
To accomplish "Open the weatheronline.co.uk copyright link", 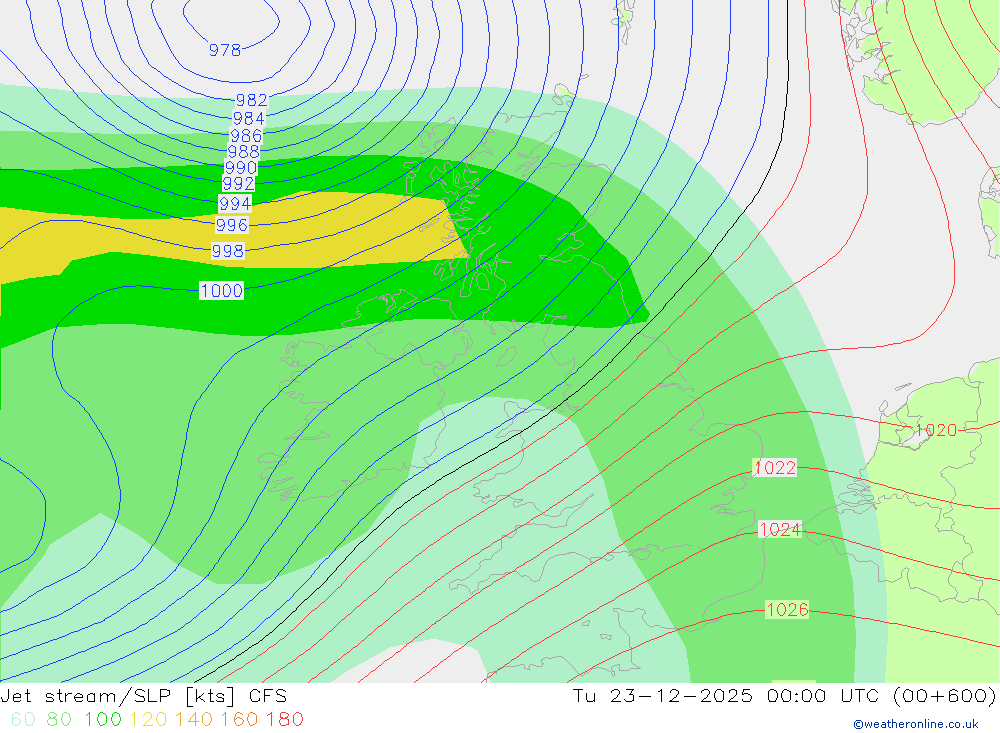I will (916, 724).
